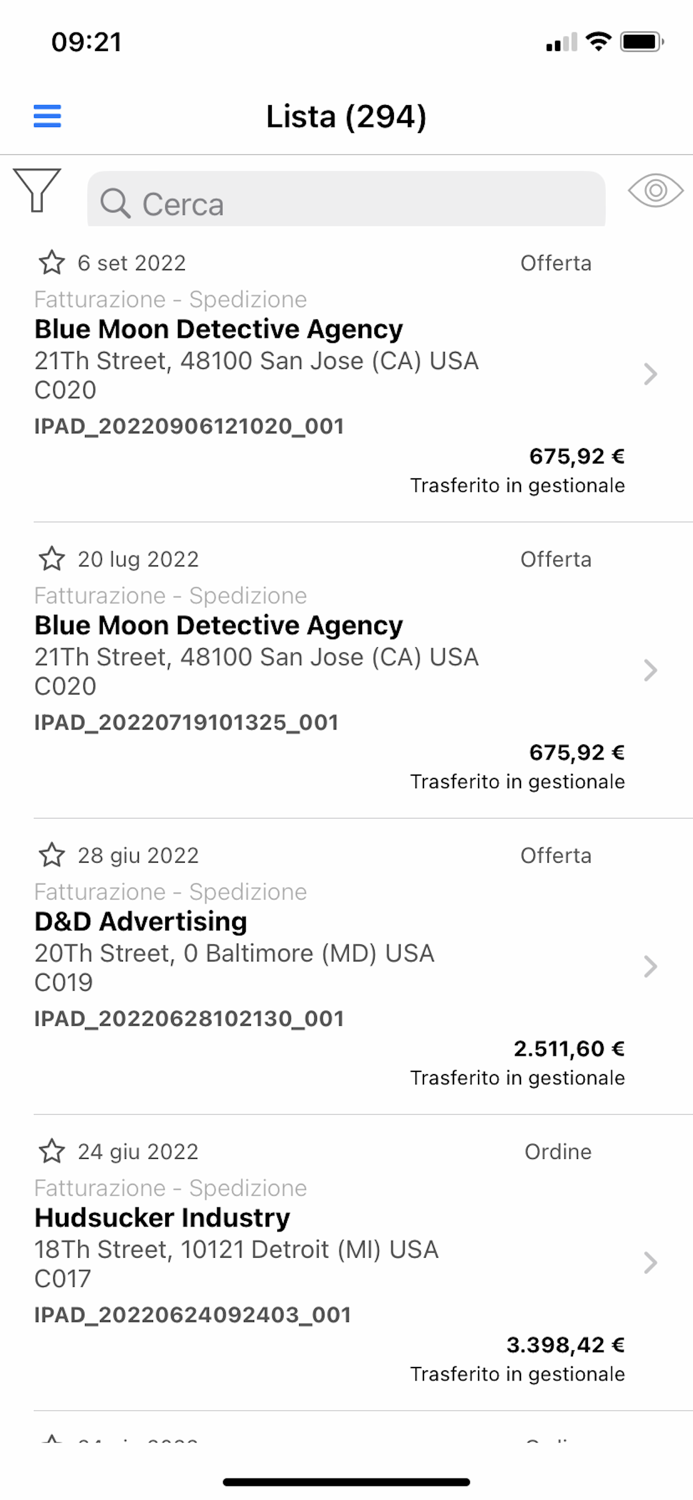Screen dimensions: 693x1500
Task: Click the magnifier icon inside the search field
Action: coord(116,204)
